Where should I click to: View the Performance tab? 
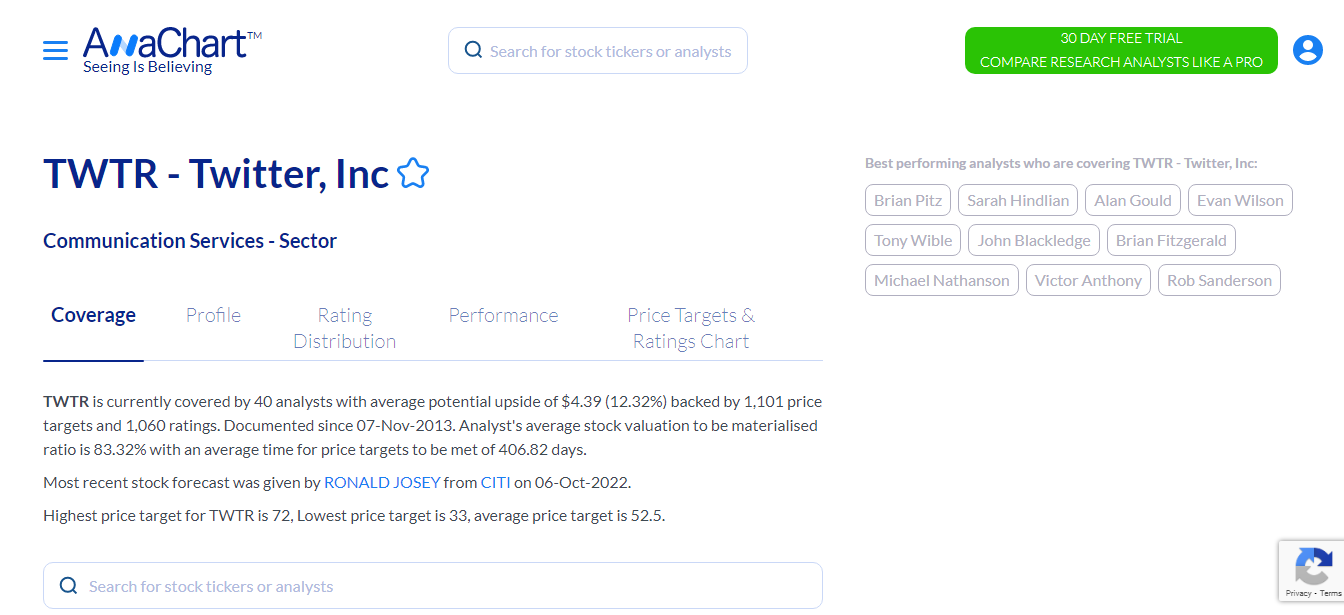click(x=503, y=315)
